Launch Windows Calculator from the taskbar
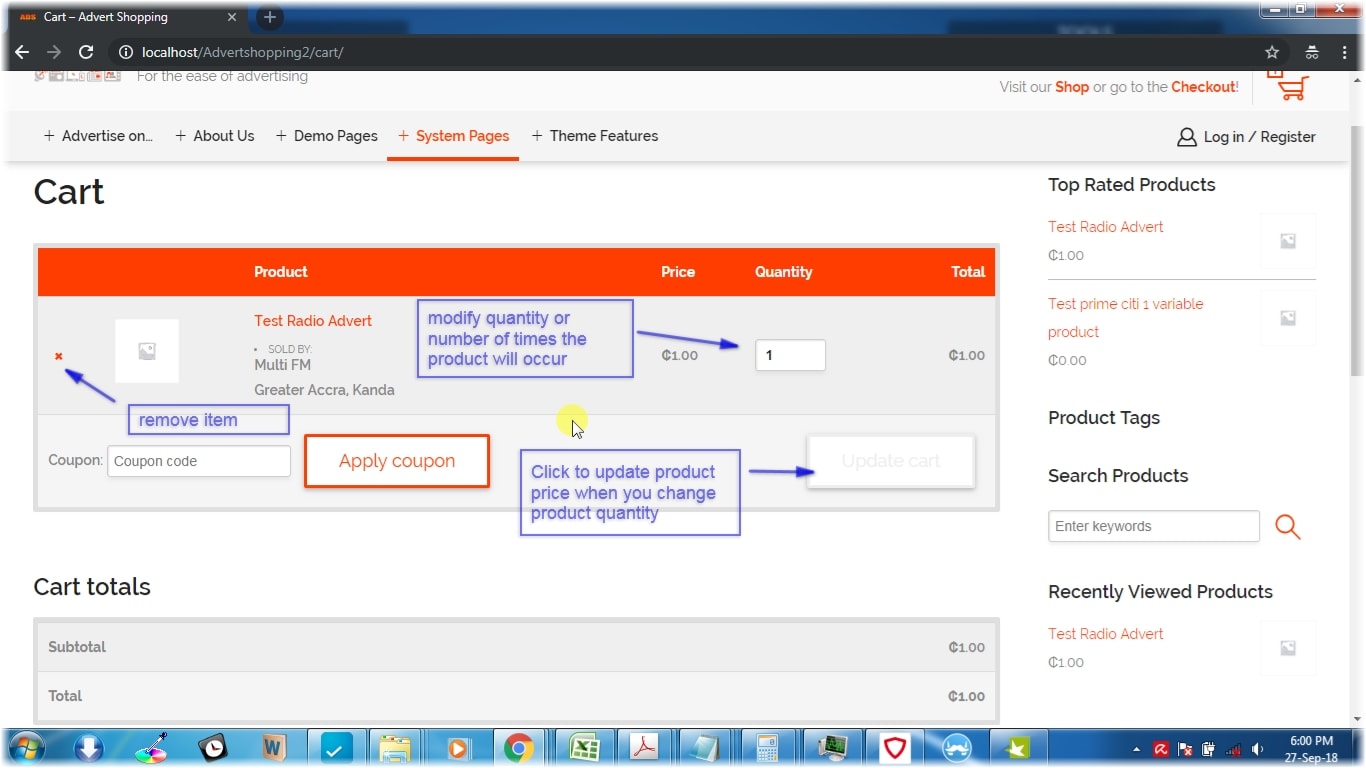 [767, 747]
